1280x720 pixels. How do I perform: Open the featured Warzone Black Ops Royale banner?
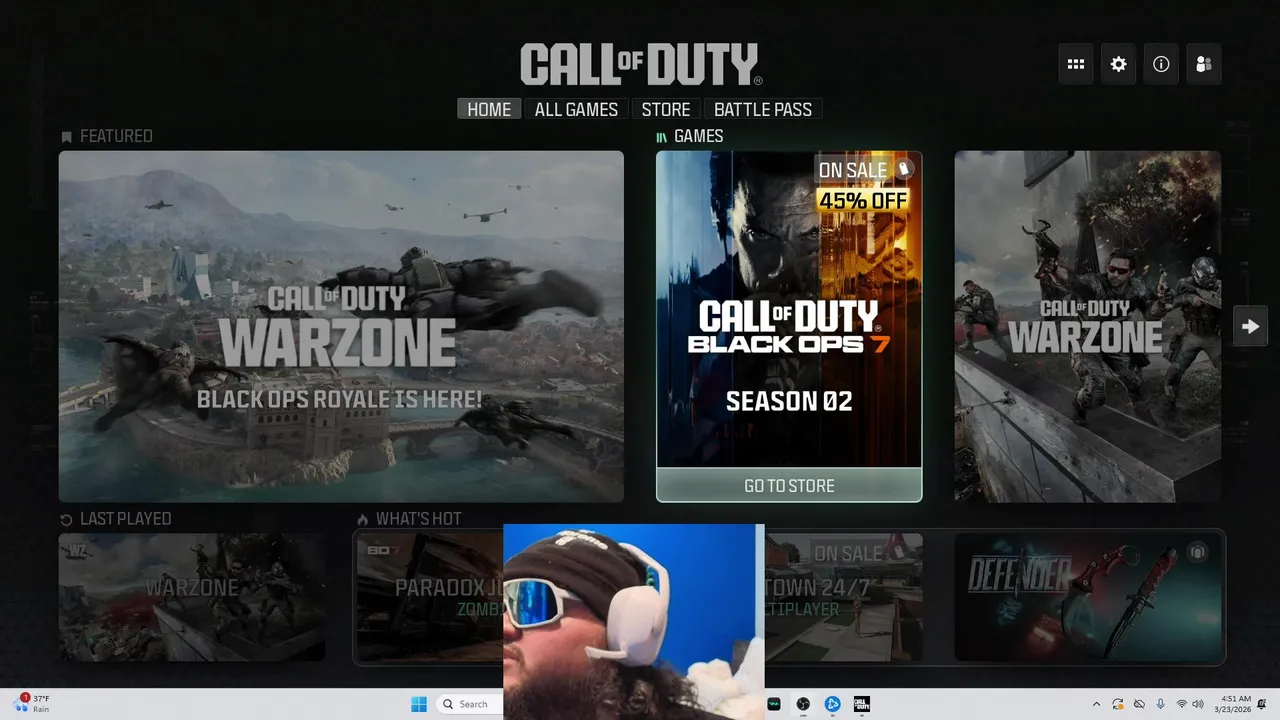(x=341, y=326)
